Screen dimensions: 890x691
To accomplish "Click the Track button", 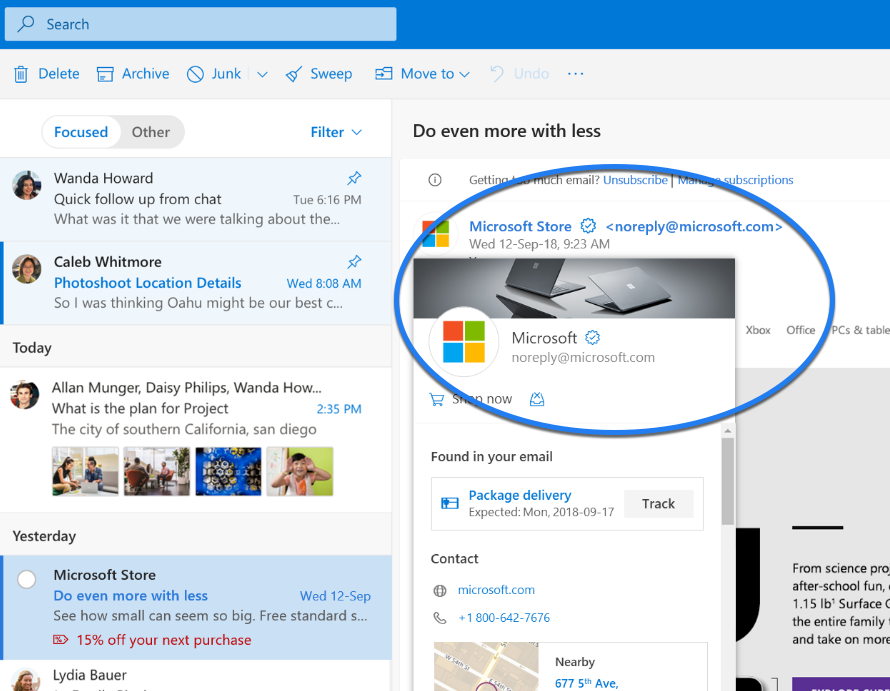I will (658, 504).
